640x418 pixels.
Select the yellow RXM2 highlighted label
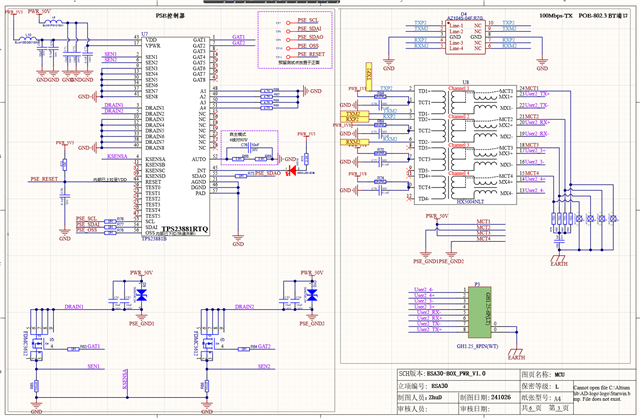(x=354, y=142)
